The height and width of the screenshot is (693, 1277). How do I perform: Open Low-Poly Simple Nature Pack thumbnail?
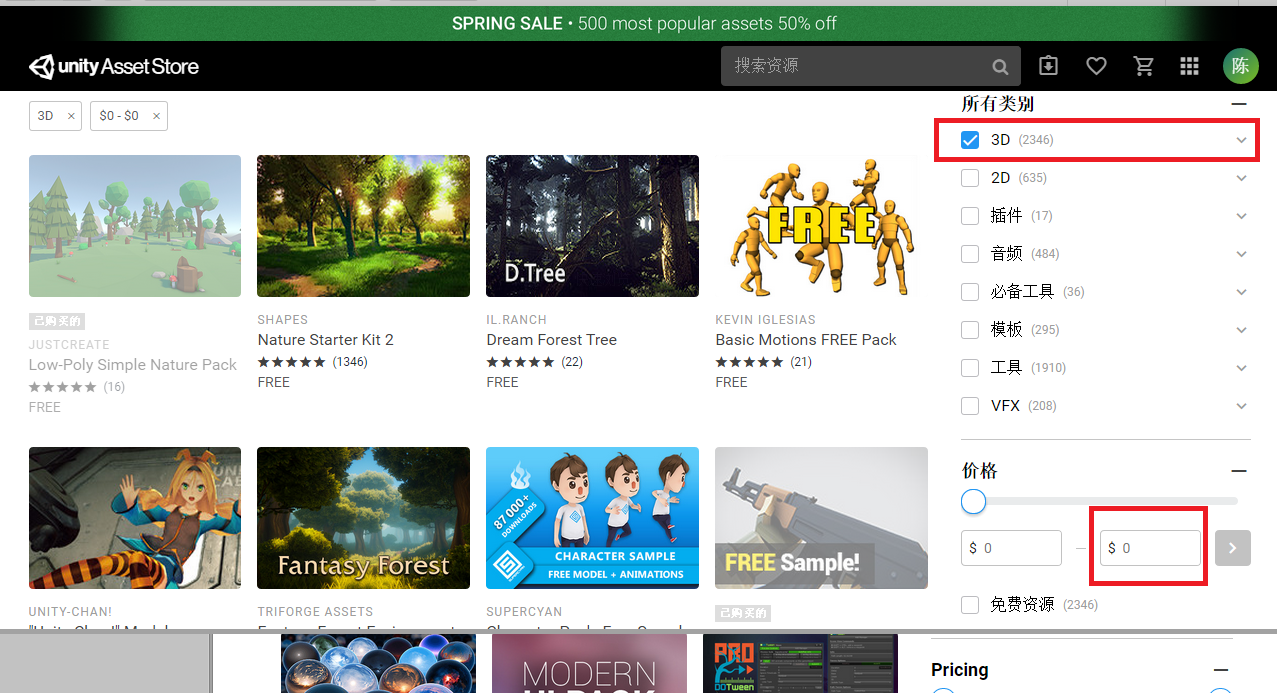[x=135, y=226]
